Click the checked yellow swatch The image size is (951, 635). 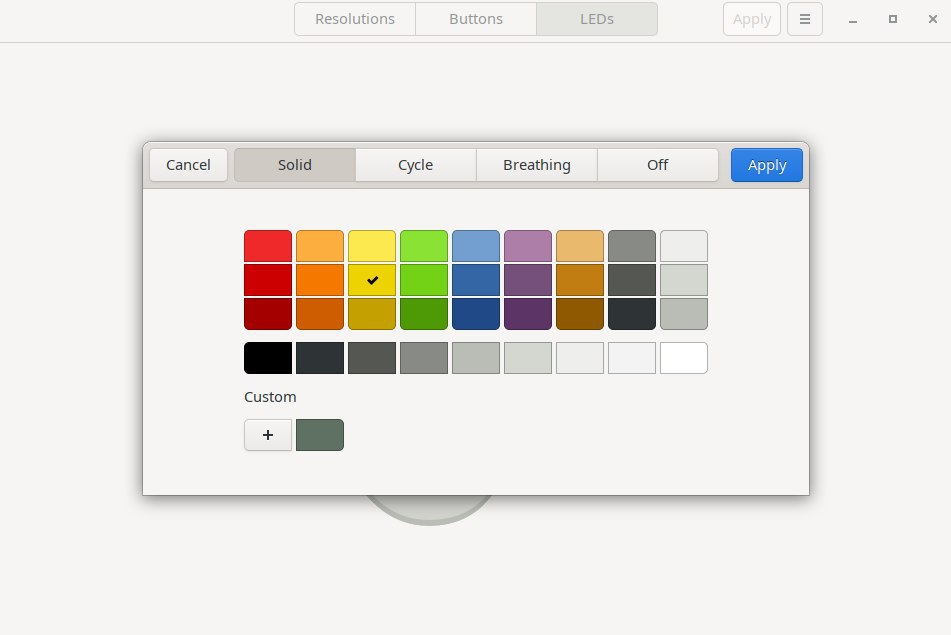click(x=372, y=280)
